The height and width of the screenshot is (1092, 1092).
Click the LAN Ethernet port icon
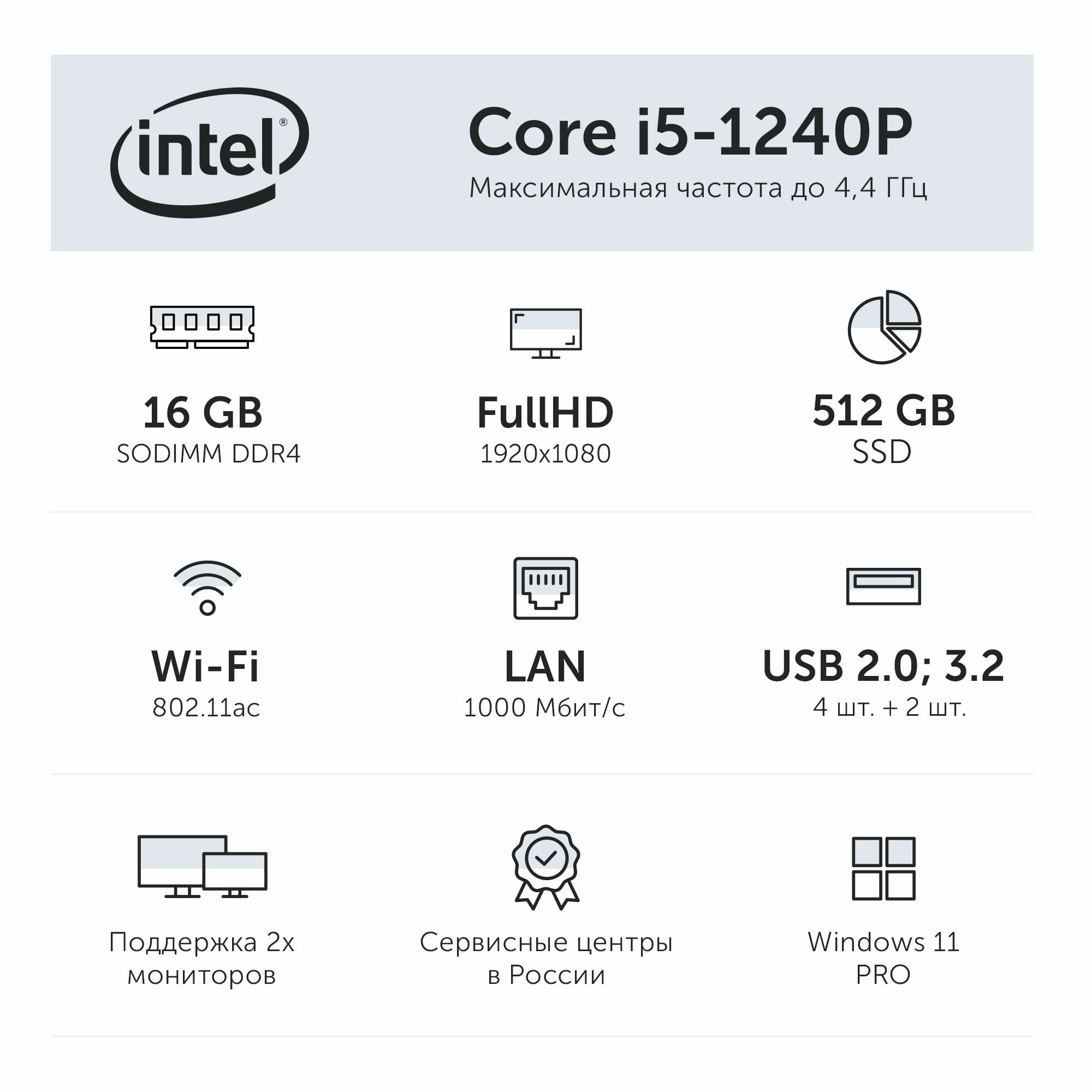(546, 589)
